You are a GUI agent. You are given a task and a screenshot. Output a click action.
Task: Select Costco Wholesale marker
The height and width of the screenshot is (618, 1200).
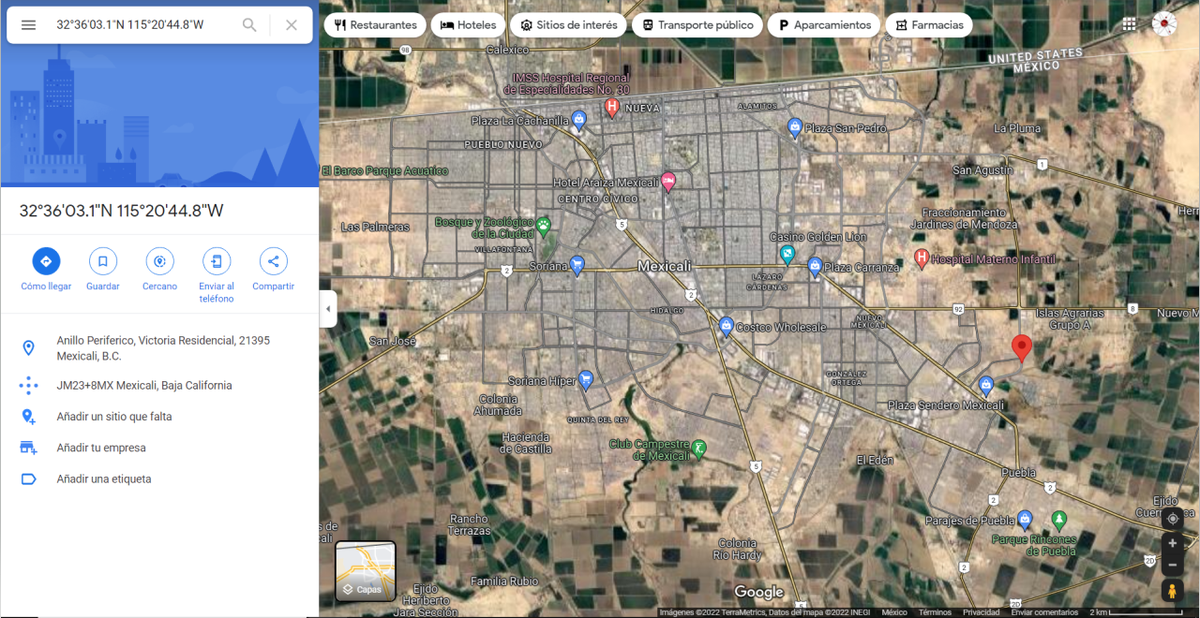tap(727, 327)
